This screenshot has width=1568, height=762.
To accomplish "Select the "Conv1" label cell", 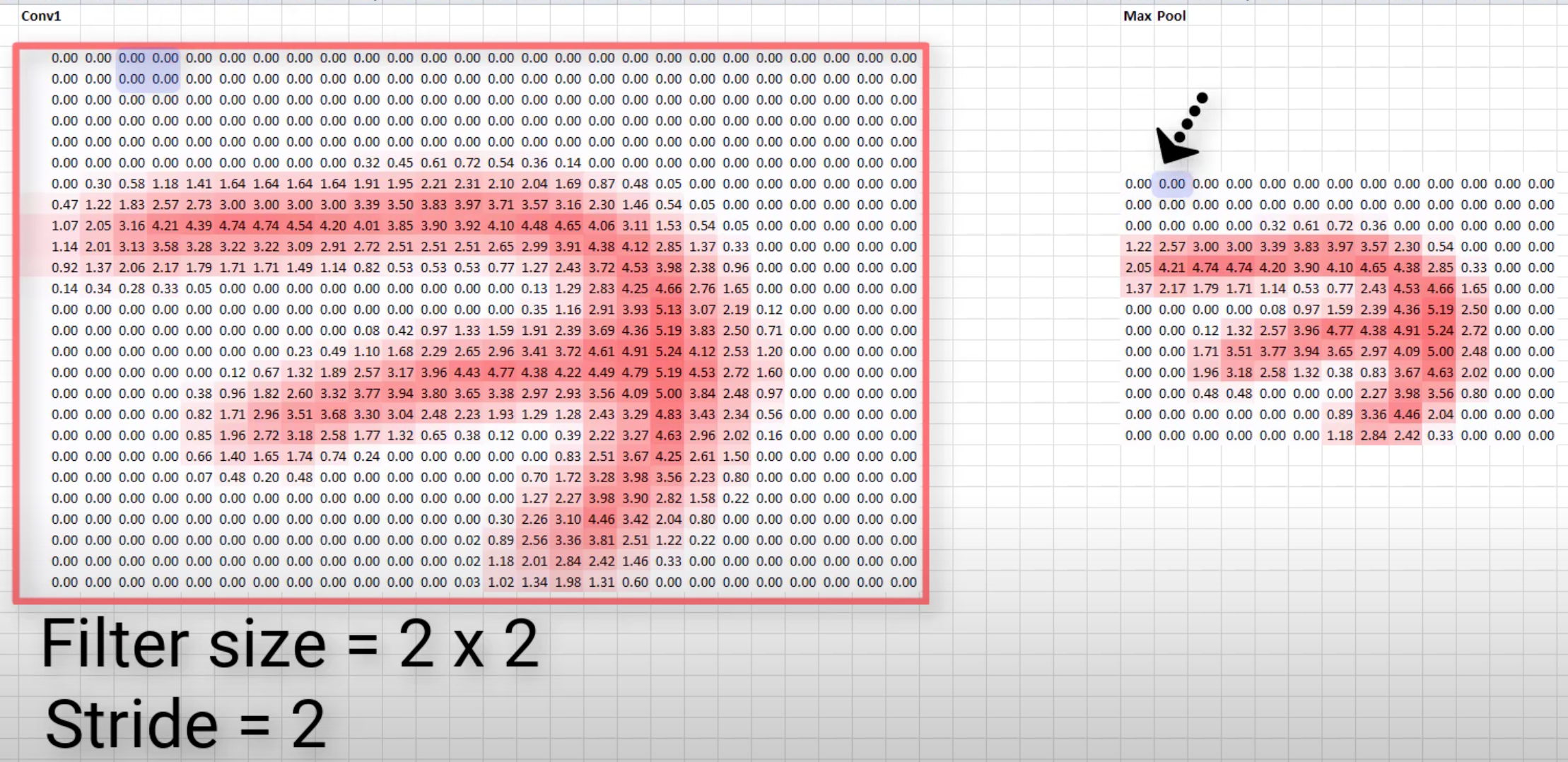I will pyautogui.click(x=41, y=16).
